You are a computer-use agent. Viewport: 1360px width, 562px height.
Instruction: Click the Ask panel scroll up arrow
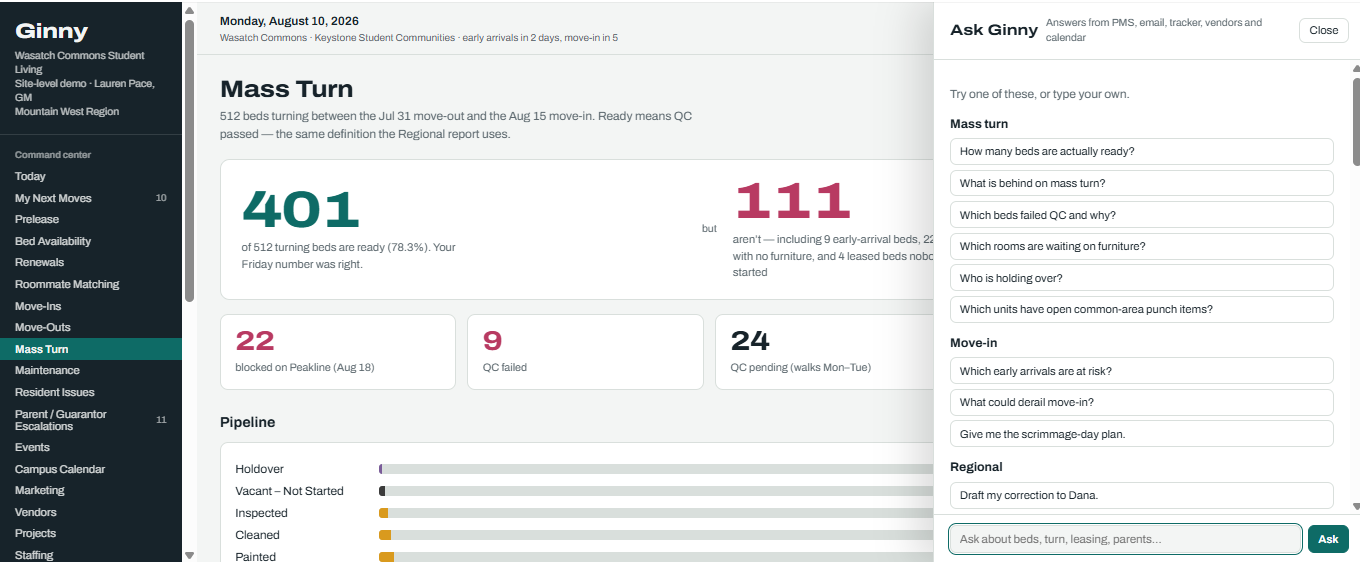tap(1355, 68)
